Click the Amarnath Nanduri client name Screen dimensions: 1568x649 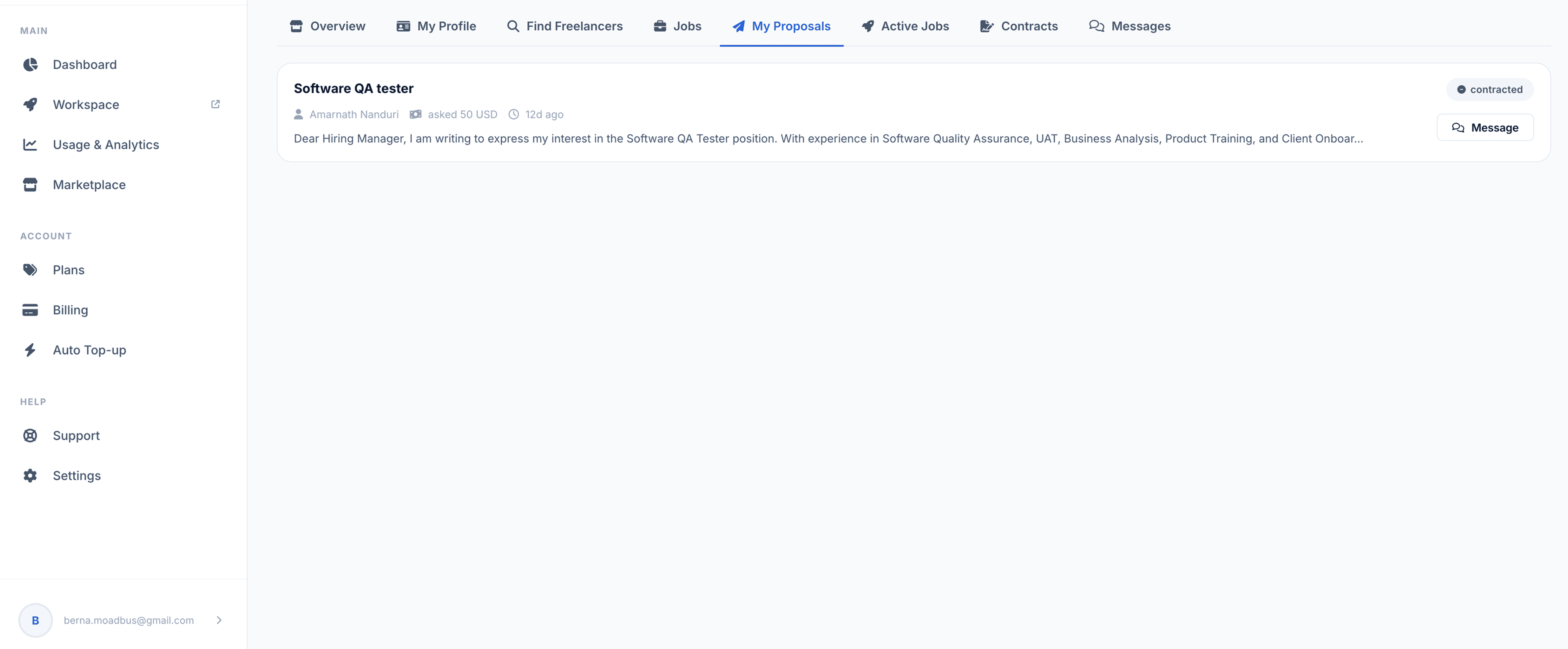[x=354, y=115]
